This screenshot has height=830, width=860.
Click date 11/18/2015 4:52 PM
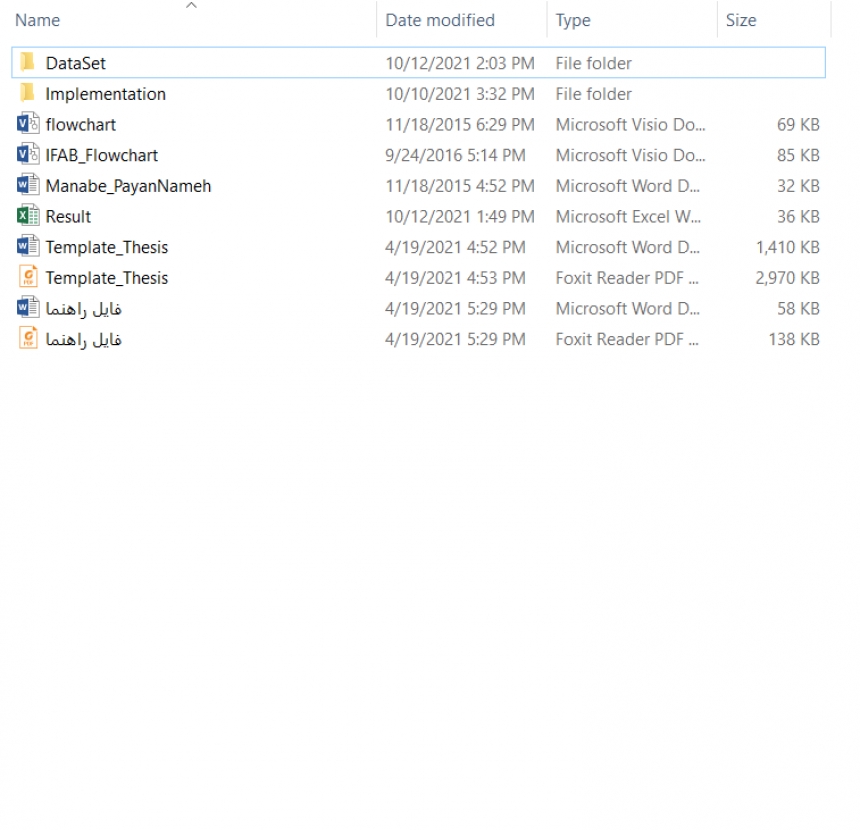click(460, 186)
